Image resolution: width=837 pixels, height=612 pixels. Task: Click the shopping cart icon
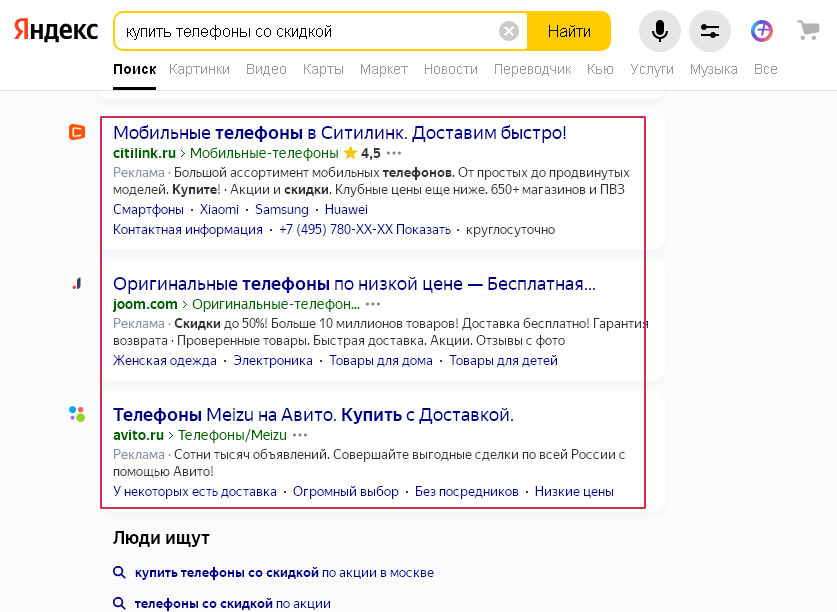(808, 31)
